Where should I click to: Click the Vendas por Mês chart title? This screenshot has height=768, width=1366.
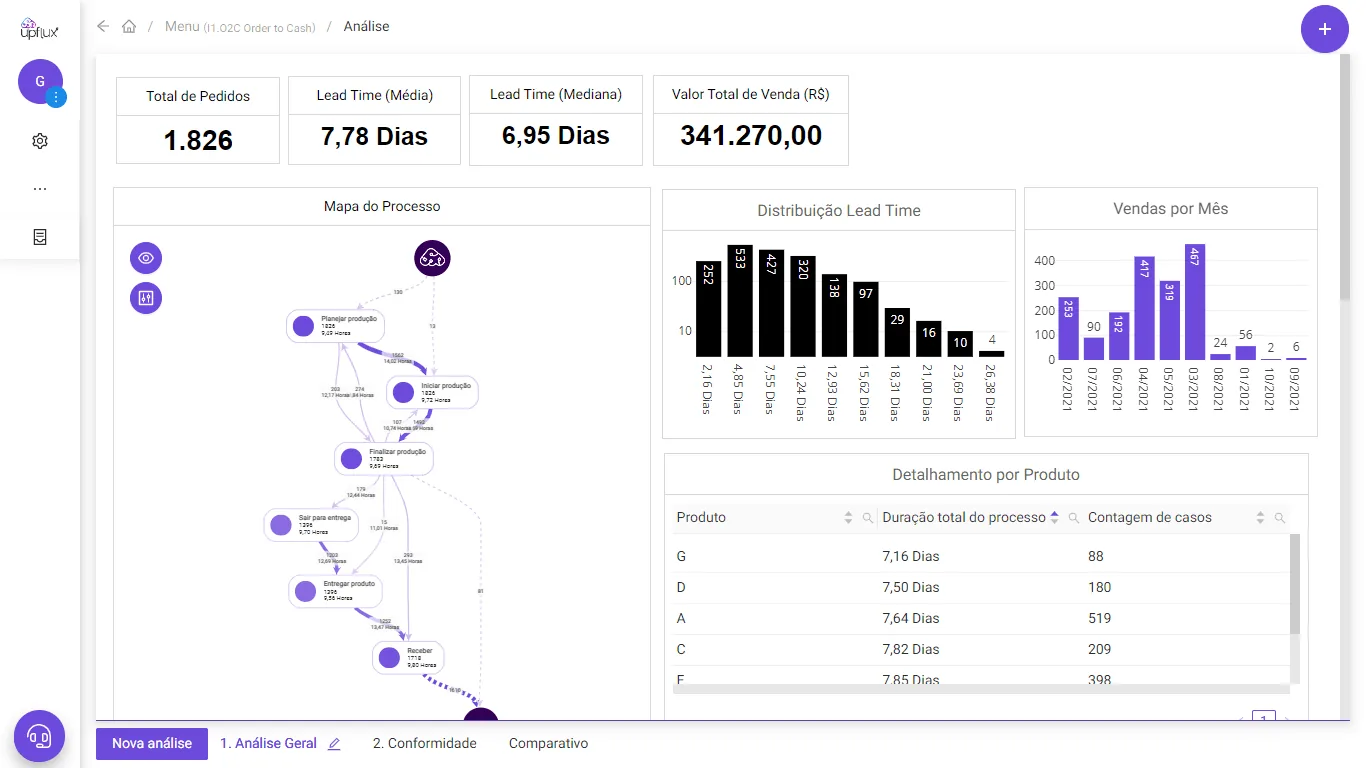click(x=1171, y=209)
